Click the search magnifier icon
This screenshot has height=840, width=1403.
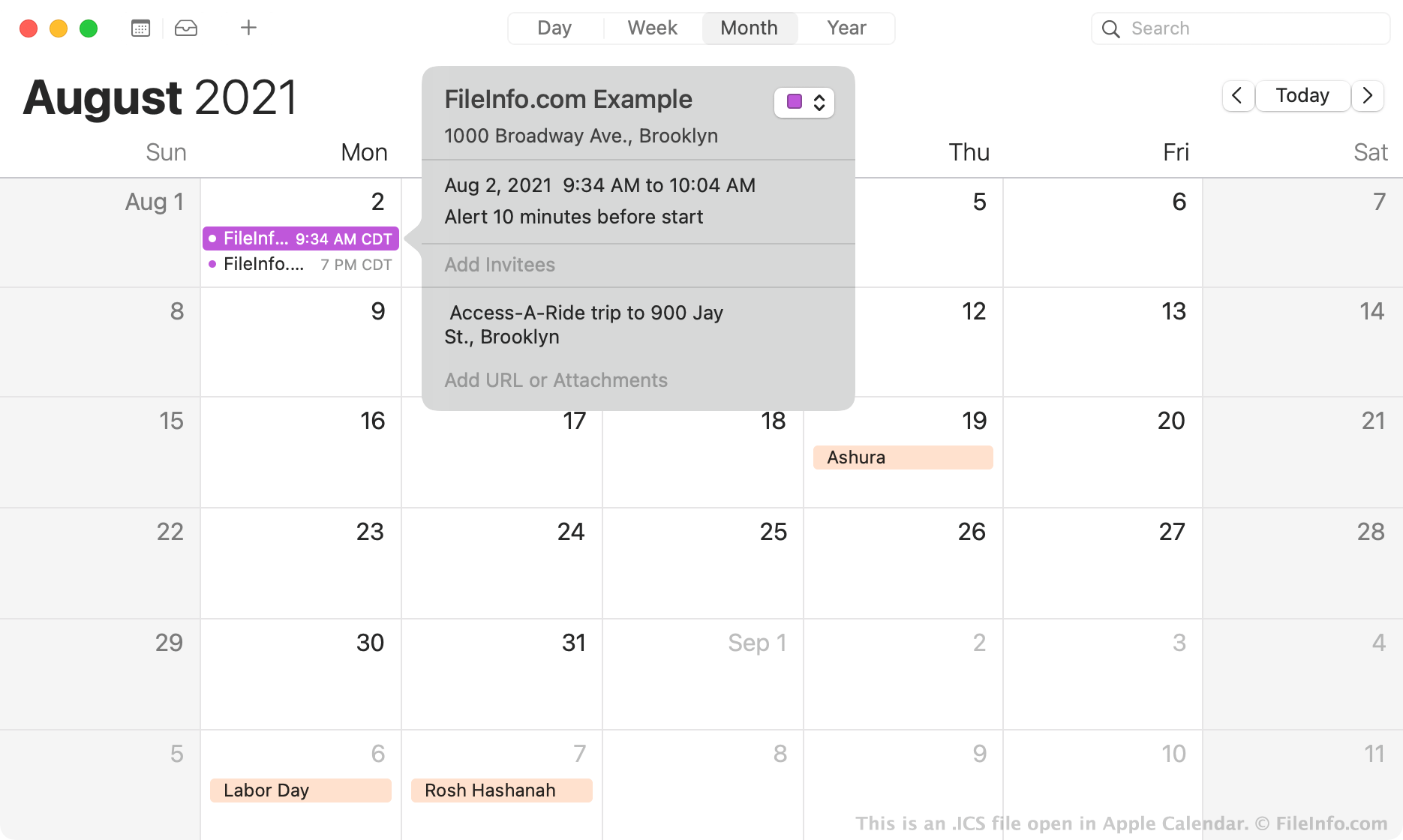tap(1110, 29)
